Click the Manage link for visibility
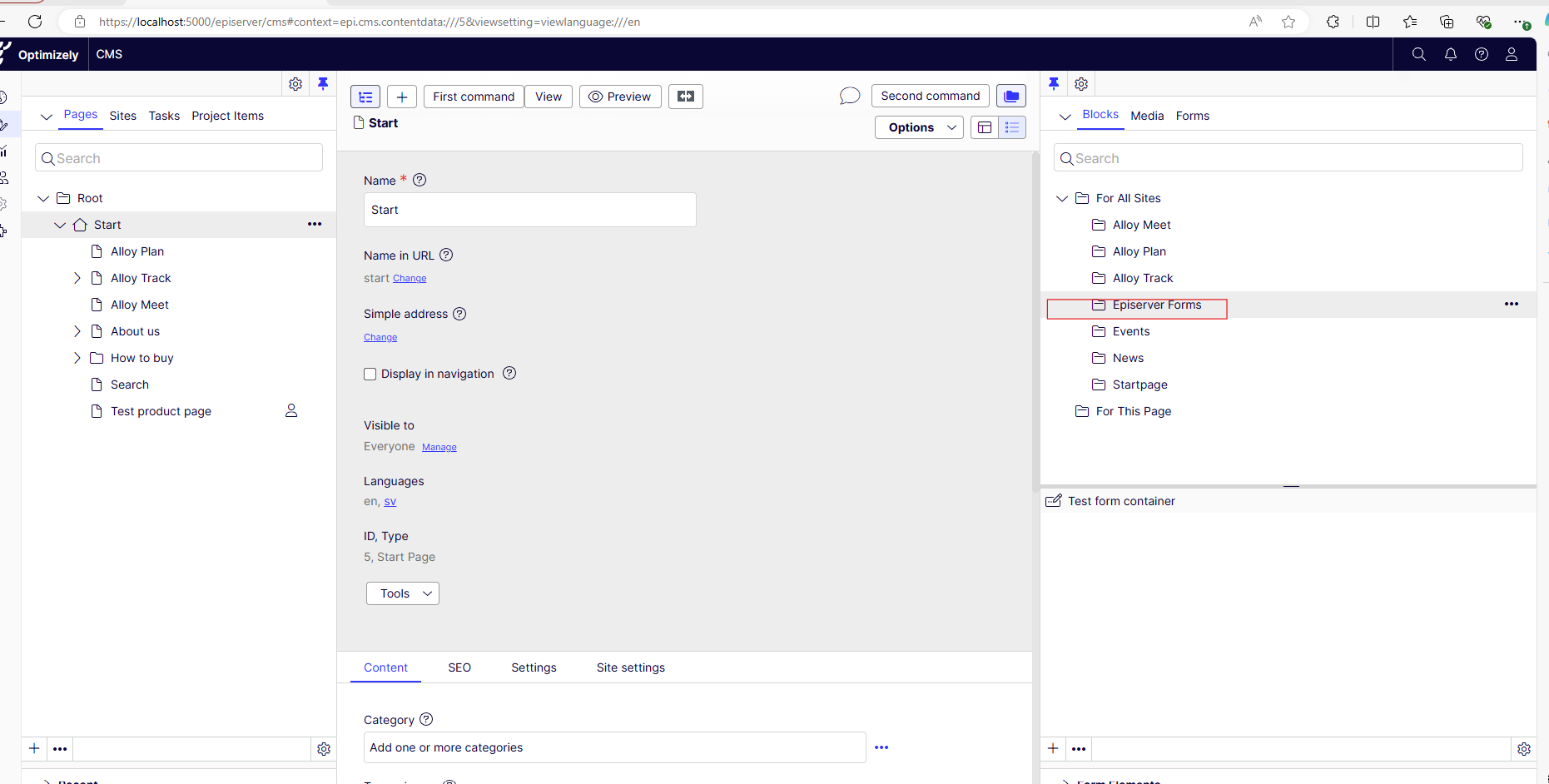Viewport: 1549px width, 784px height. tap(439, 448)
